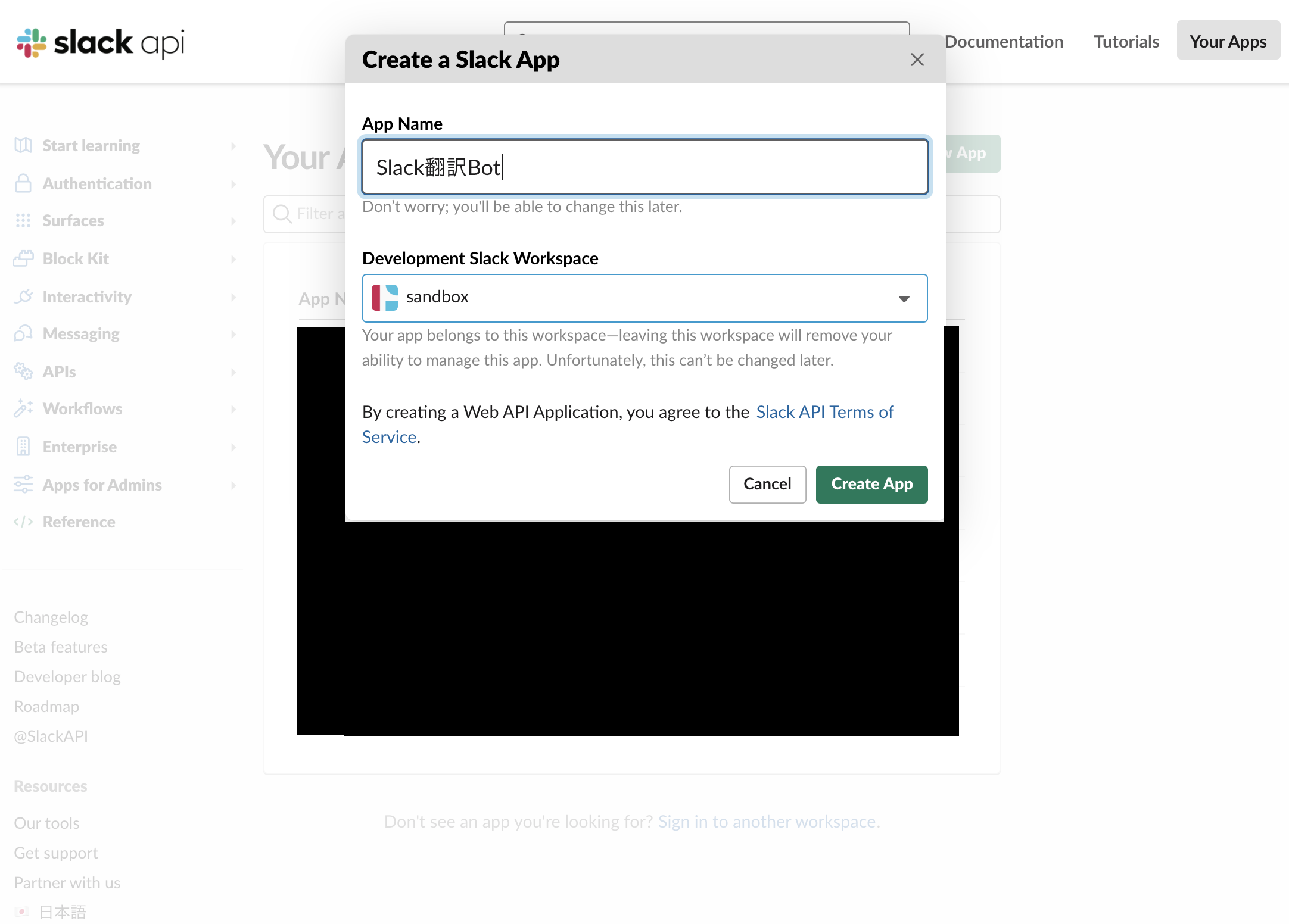Open the Roadmap link
The image size is (1289, 924).
pos(46,706)
